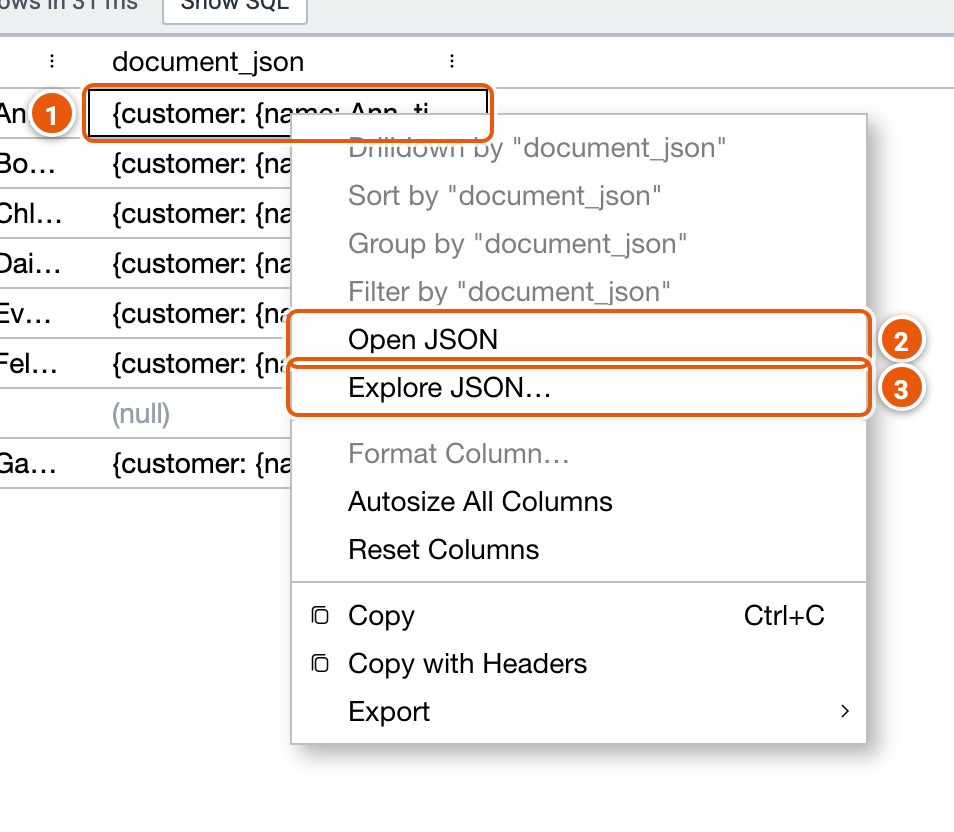Image resolution: width=954 pixels, height=832 pixels.
Task: Expand the Export submenu arrow
Action: (844, 711)
